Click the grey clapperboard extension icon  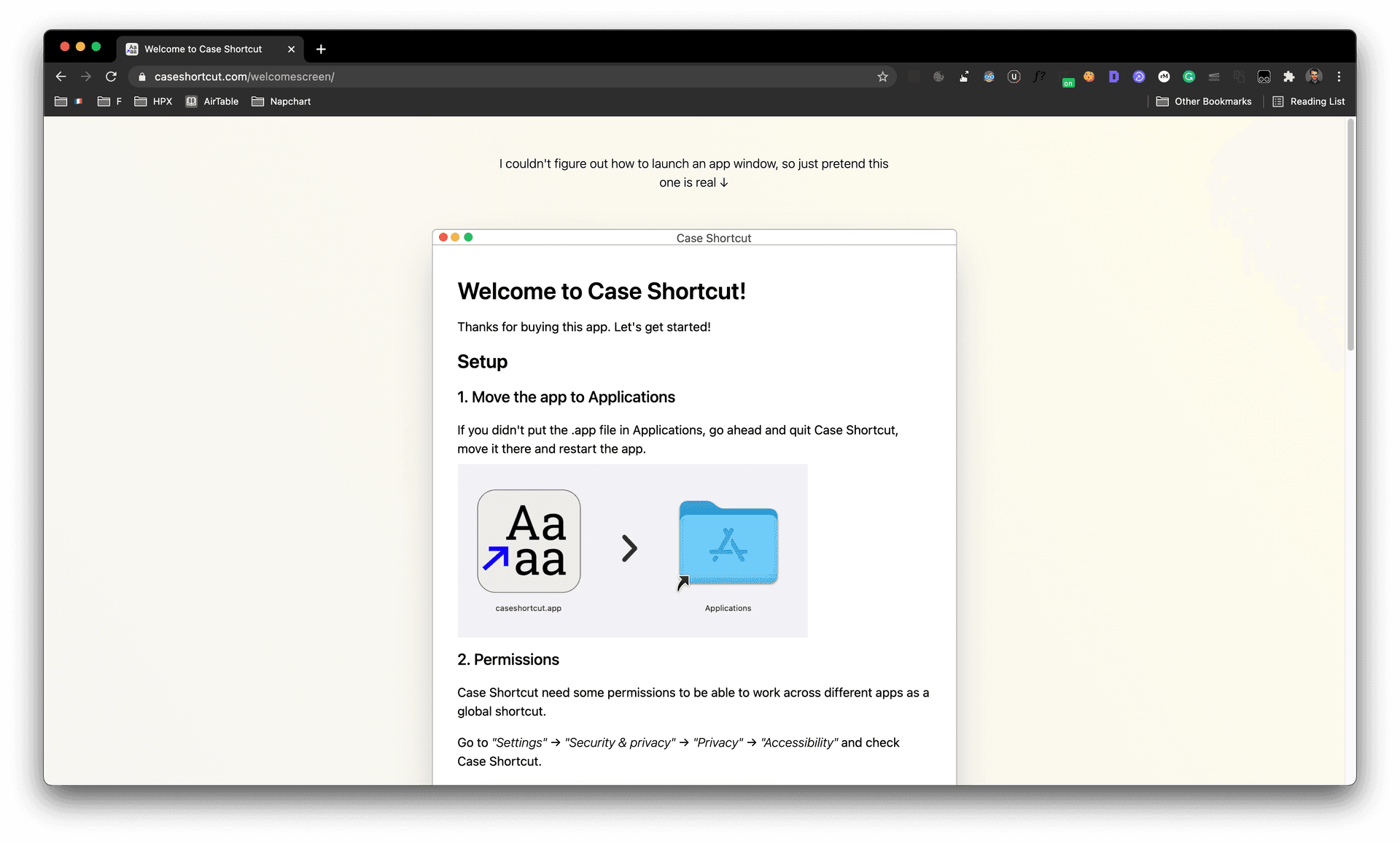1214,77
